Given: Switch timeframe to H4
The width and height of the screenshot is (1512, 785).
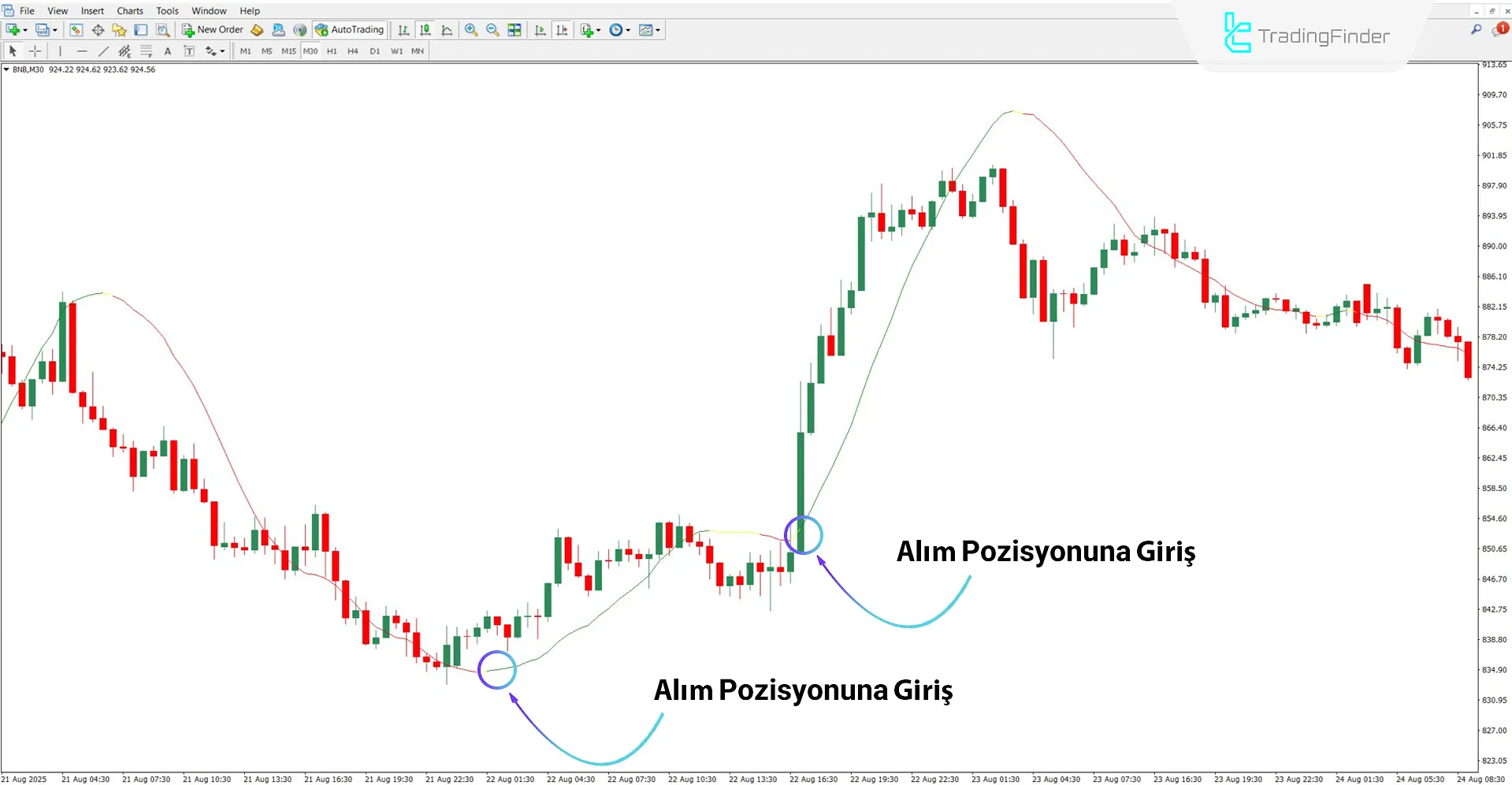Looking at the screenshot, I should coord(352,51).
